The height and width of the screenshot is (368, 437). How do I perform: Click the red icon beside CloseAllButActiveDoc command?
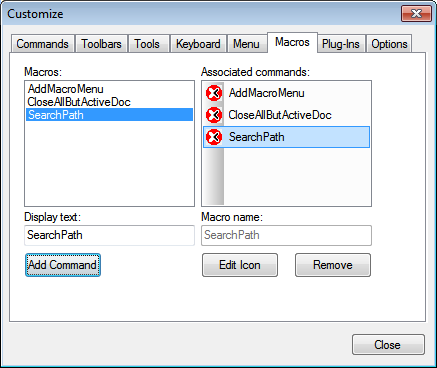[x=214, y=115]
